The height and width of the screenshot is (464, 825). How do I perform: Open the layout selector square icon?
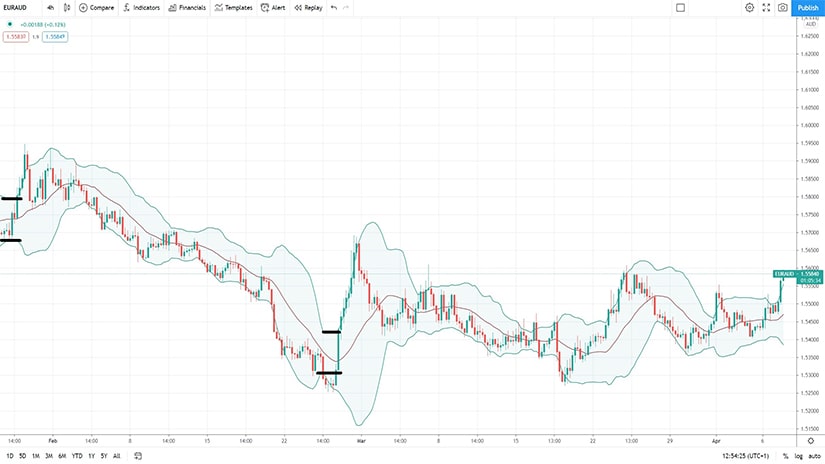[680, 8]
